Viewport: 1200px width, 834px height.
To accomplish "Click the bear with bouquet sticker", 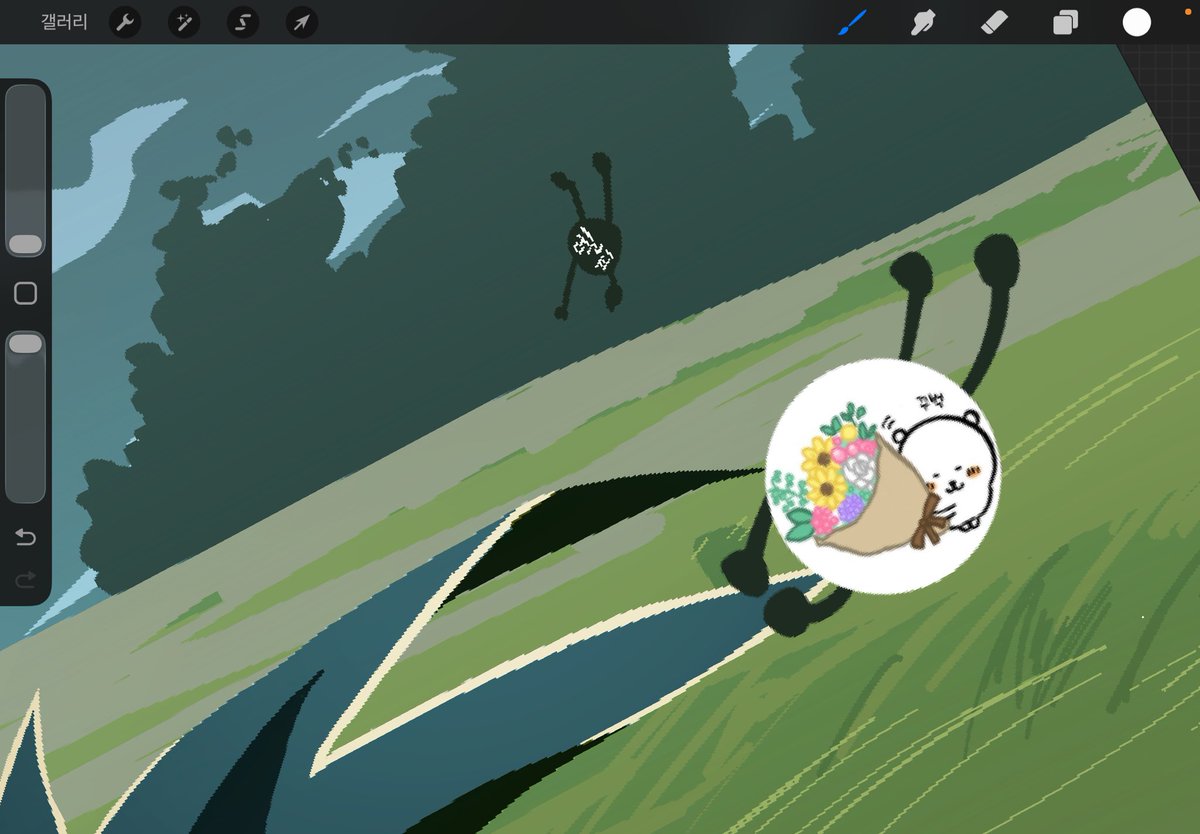I will (x=883, y=476).
